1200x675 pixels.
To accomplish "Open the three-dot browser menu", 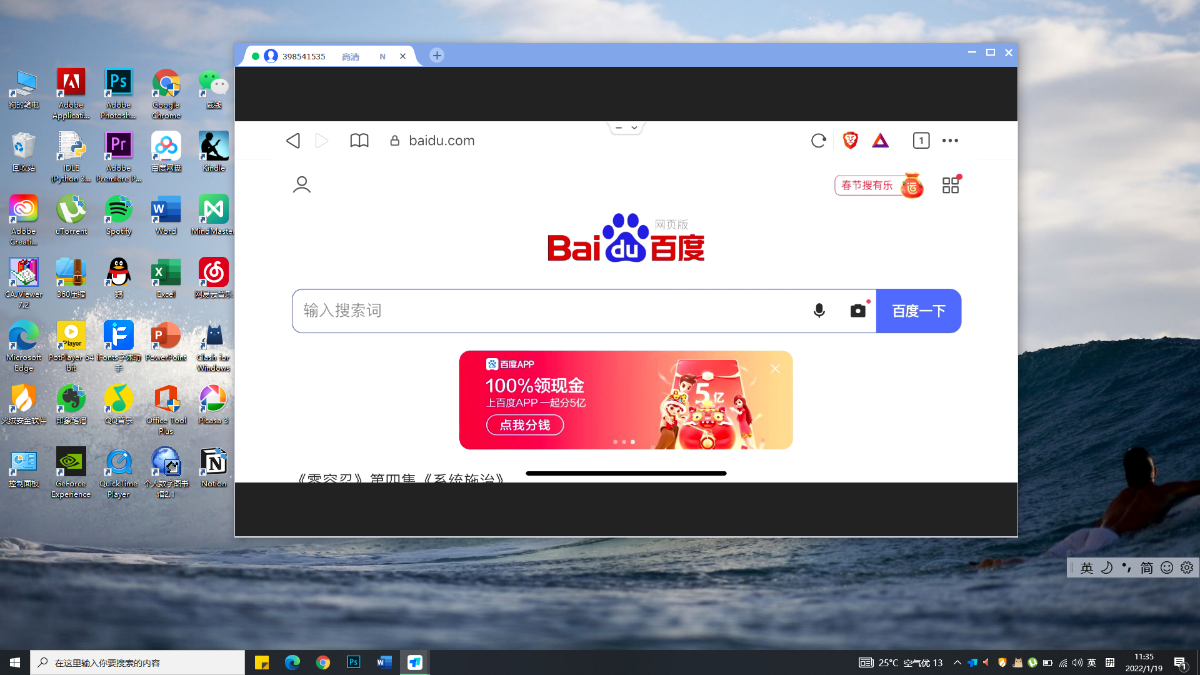I will 950,141.
